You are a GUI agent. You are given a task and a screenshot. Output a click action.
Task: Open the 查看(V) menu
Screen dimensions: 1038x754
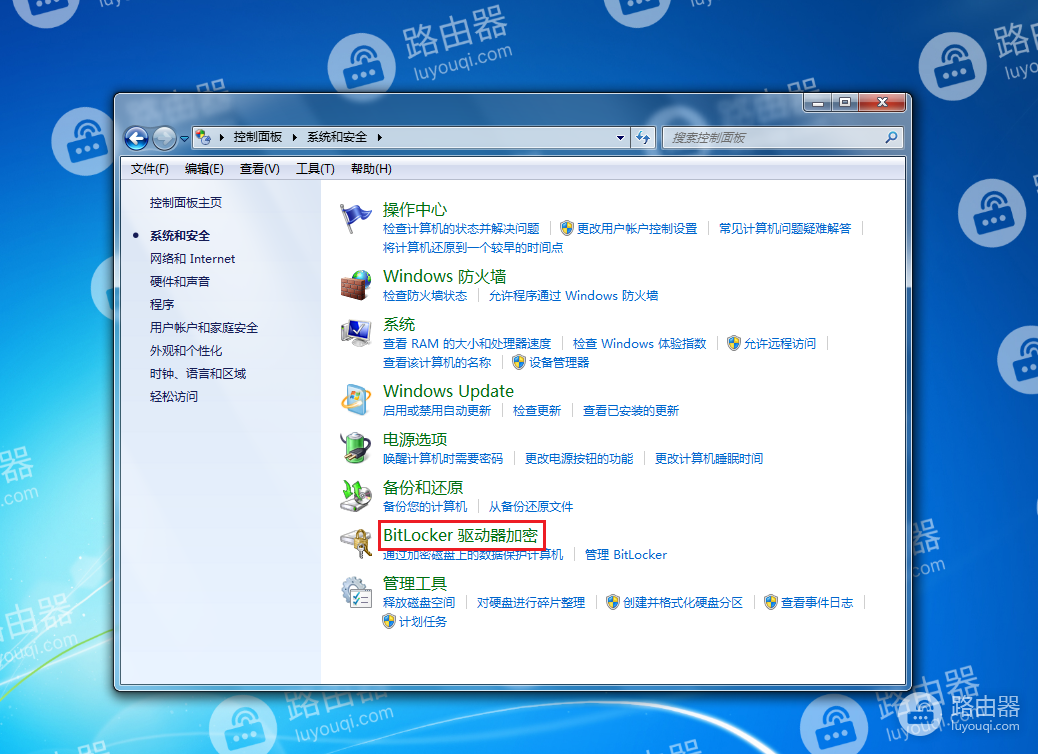point(260,169)
